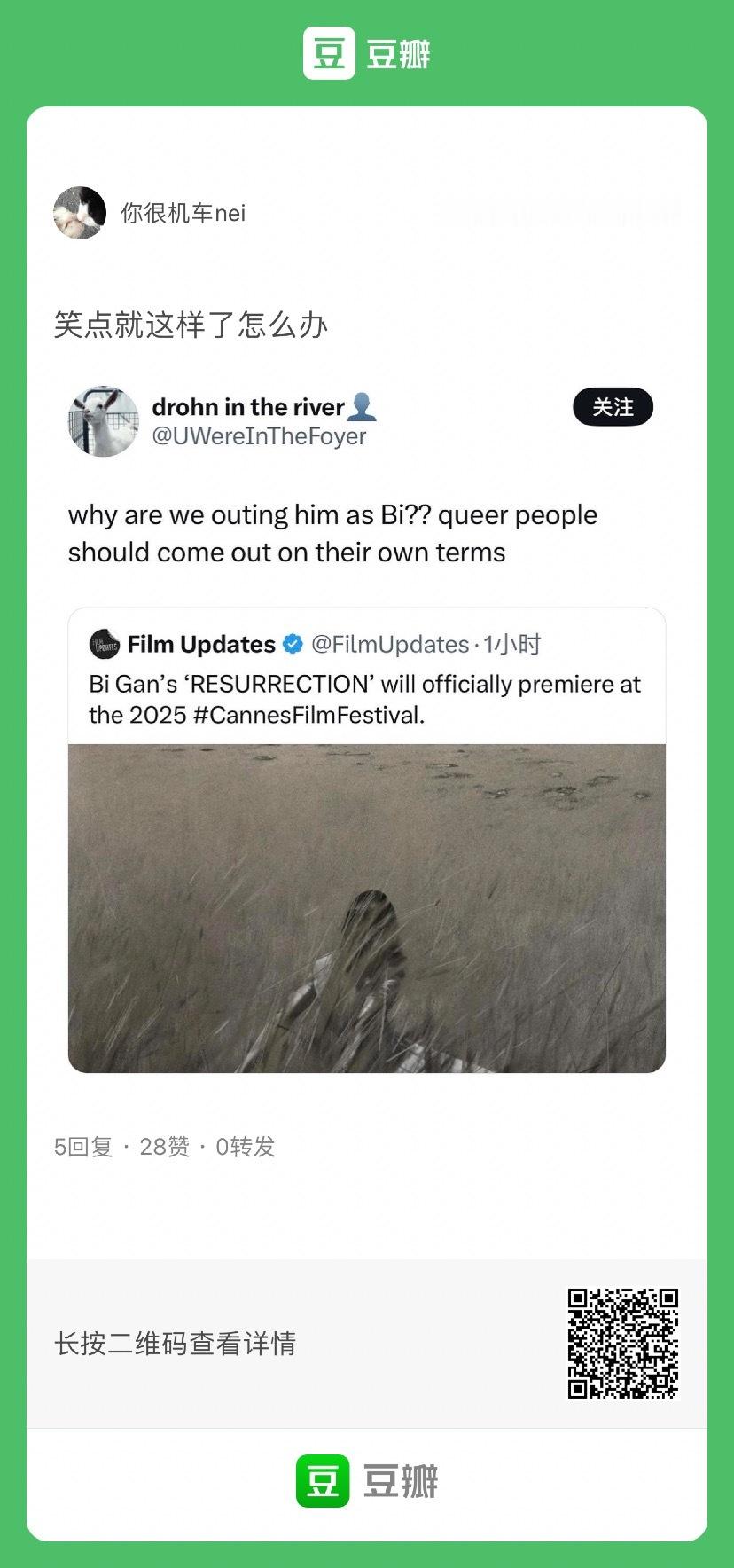Click the quoted tweet text about RESURRECTION premiere
Image resolution: width=734 pixels, height=1568 pixels.
click(364, 700)
